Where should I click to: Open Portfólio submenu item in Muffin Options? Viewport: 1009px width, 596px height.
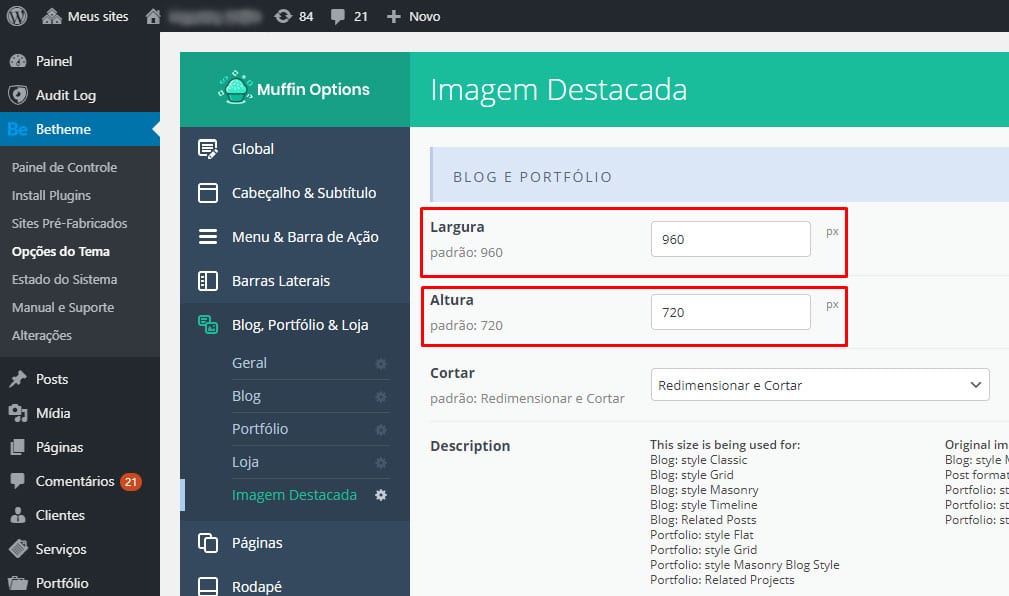pos(260,429)
